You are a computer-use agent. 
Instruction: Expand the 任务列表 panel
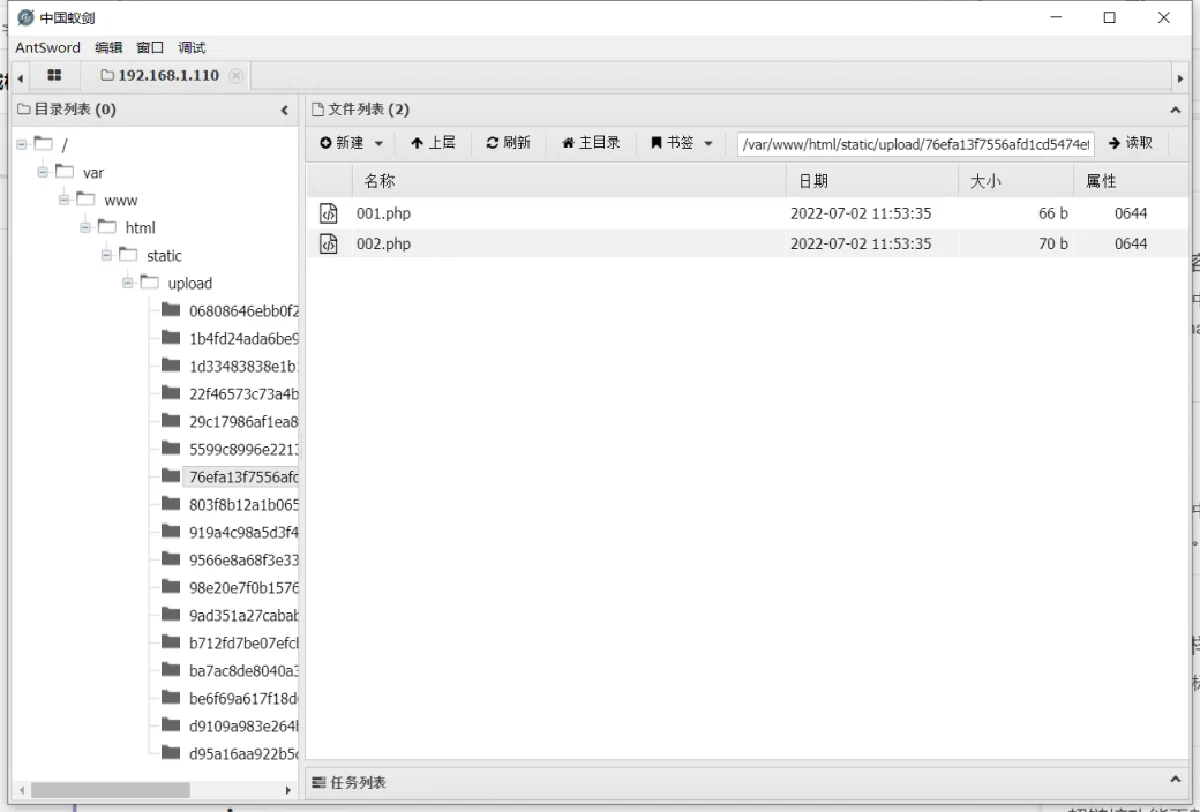pyautogui.click(x=1175, y=780)
